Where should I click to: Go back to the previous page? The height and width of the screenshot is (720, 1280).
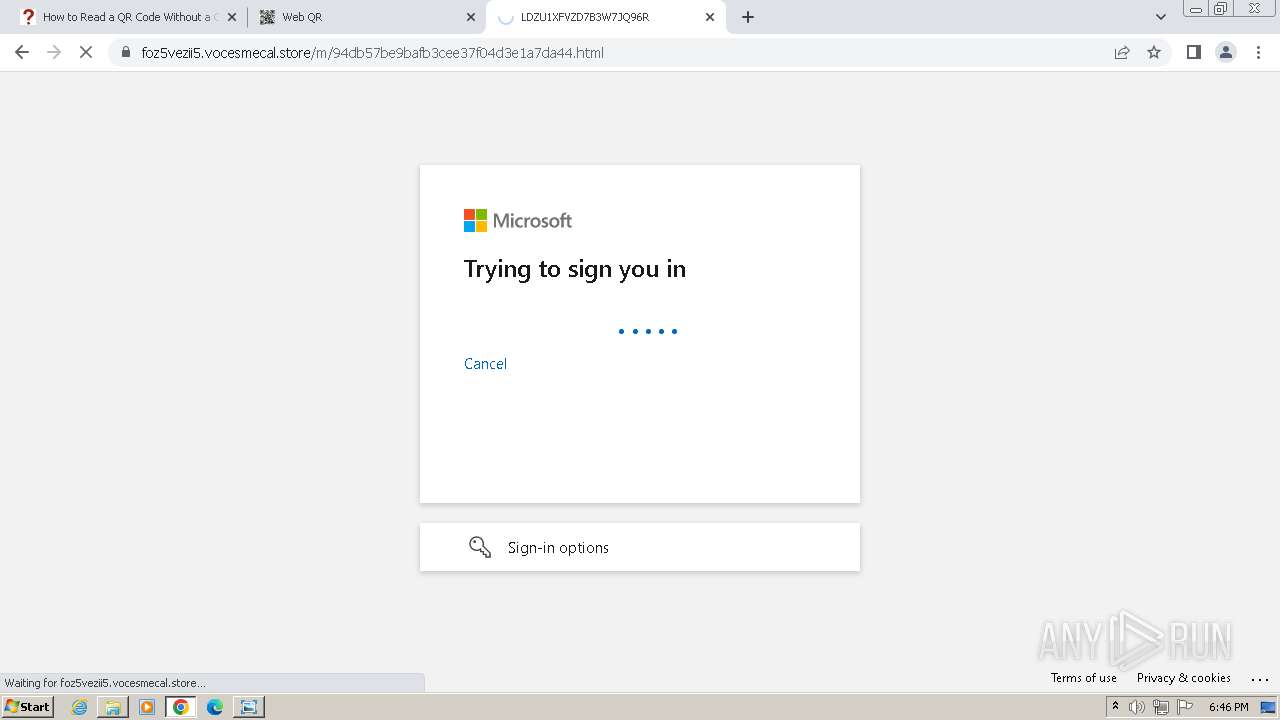tap(22, 52)
